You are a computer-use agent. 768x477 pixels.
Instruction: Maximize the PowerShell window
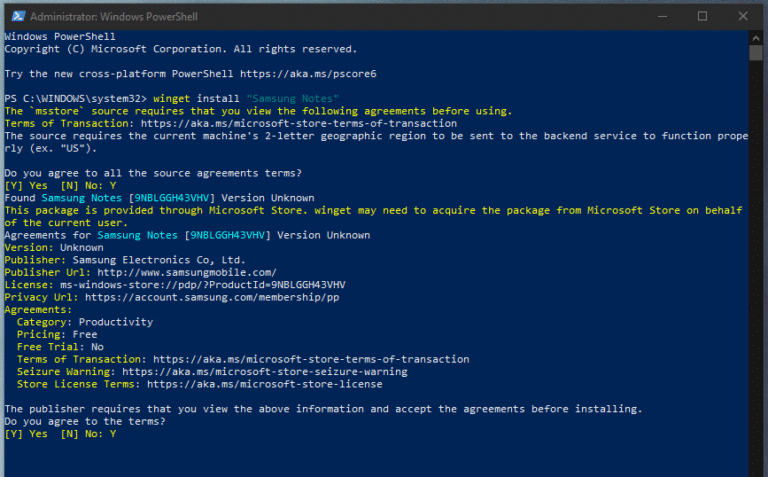point(701,16)
